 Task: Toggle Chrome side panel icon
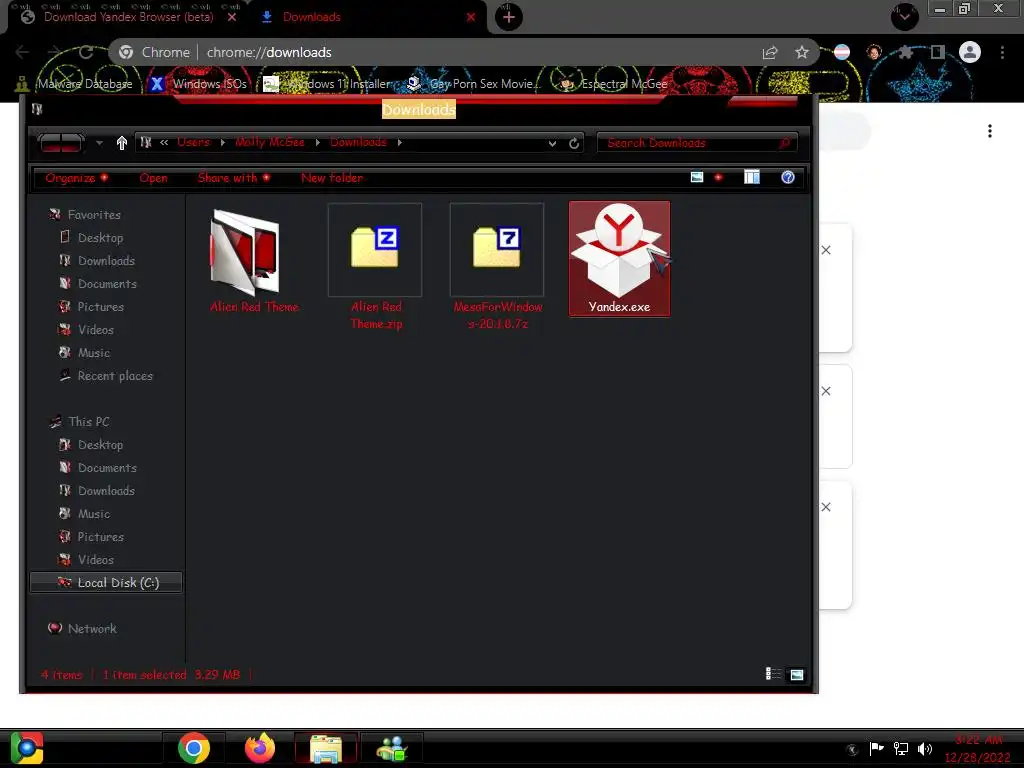[x=938, y=52]
